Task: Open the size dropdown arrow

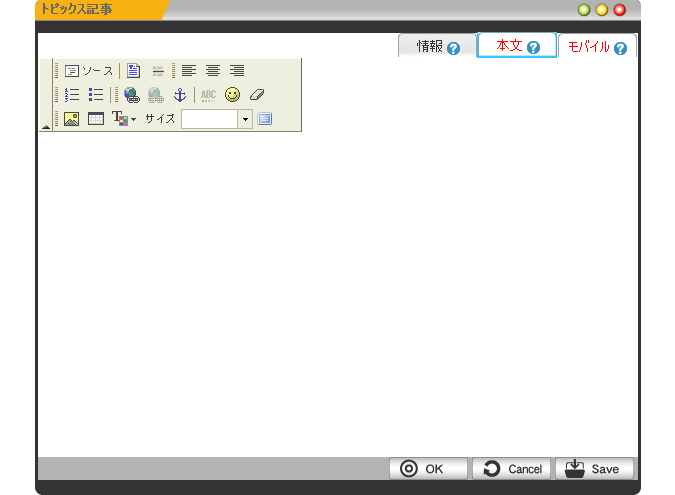Action: 245,119
